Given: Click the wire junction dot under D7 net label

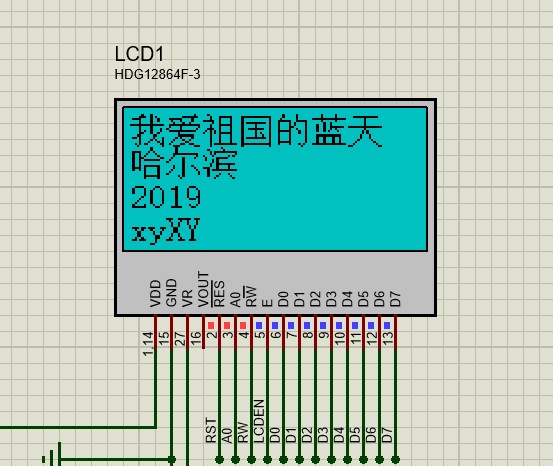Looking at the screenshot, I should click(395, 460).
